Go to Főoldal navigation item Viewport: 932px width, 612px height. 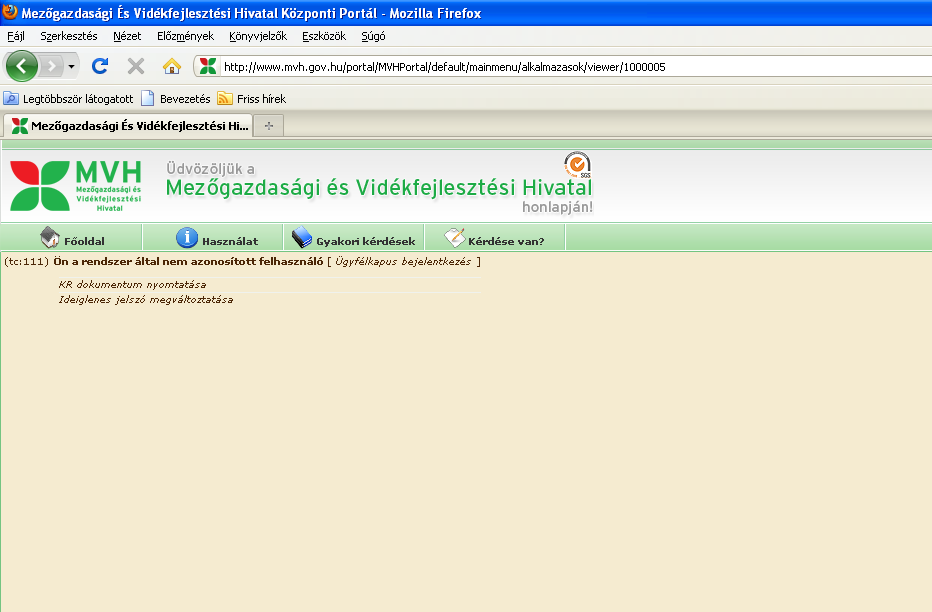coord(71,238)
